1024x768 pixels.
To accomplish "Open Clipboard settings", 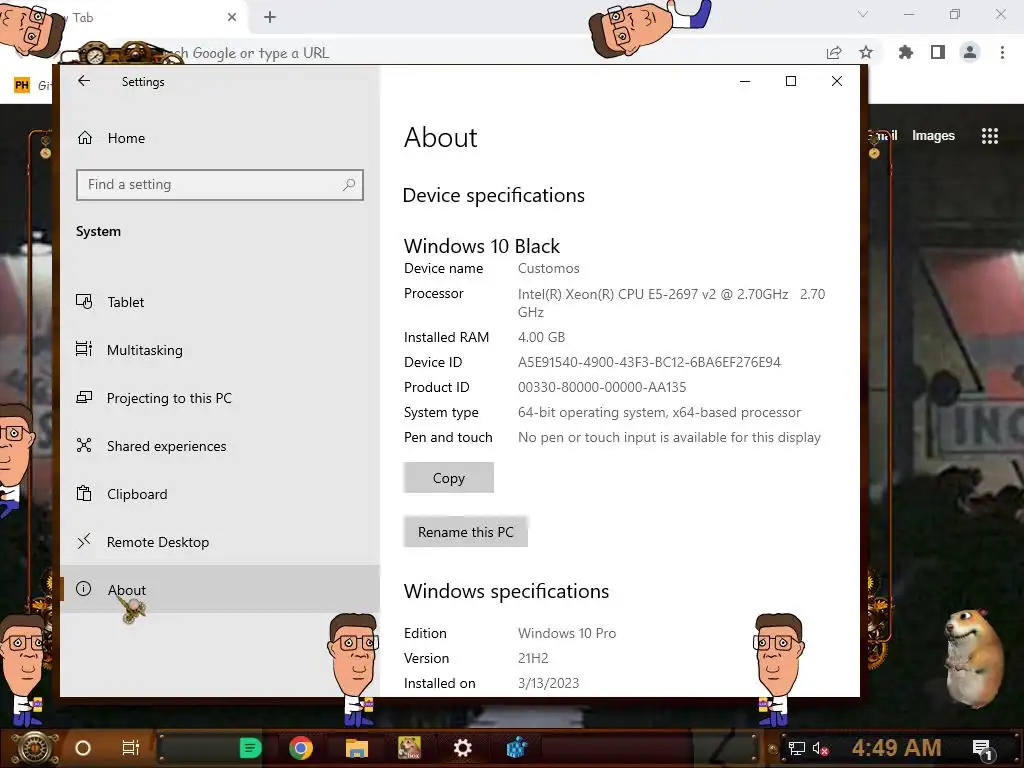I will pyautogui.click(x=219, y=494).
